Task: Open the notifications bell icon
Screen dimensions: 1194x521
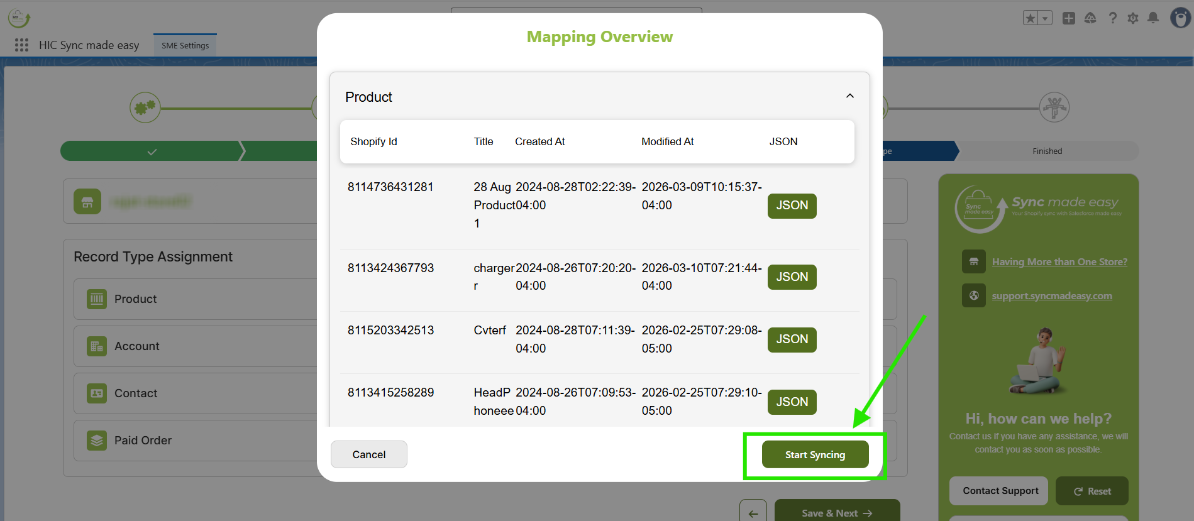Action: tap(1154, 18)
